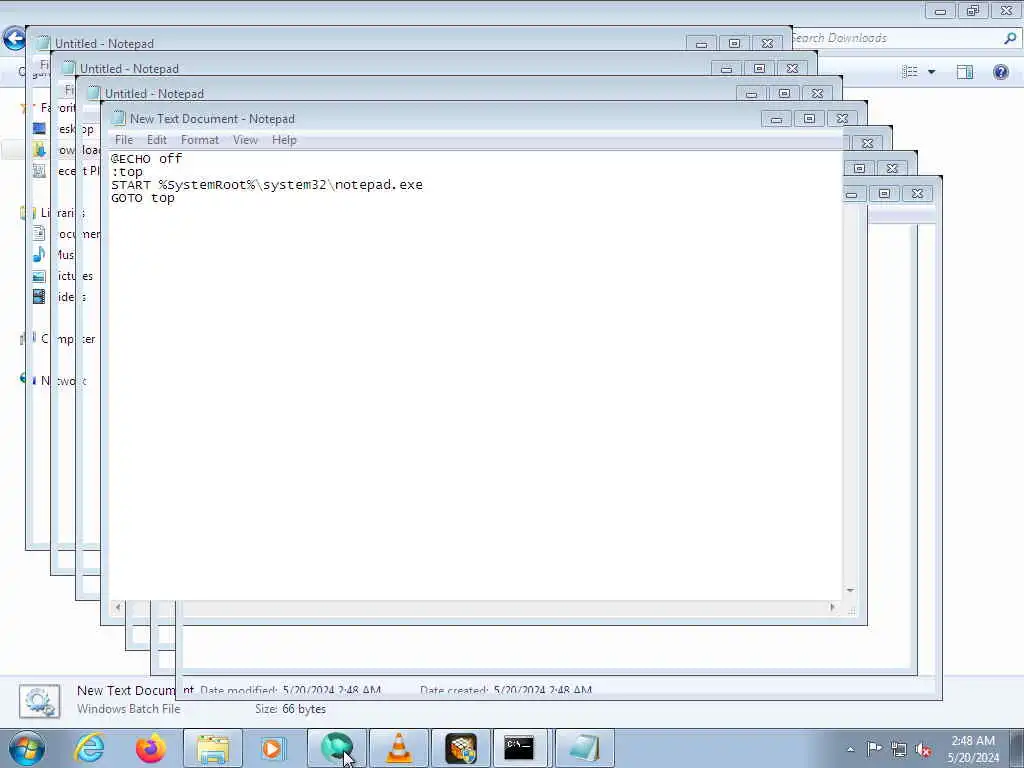Launch Internet Explorer from the taskbar

[89, 748]
